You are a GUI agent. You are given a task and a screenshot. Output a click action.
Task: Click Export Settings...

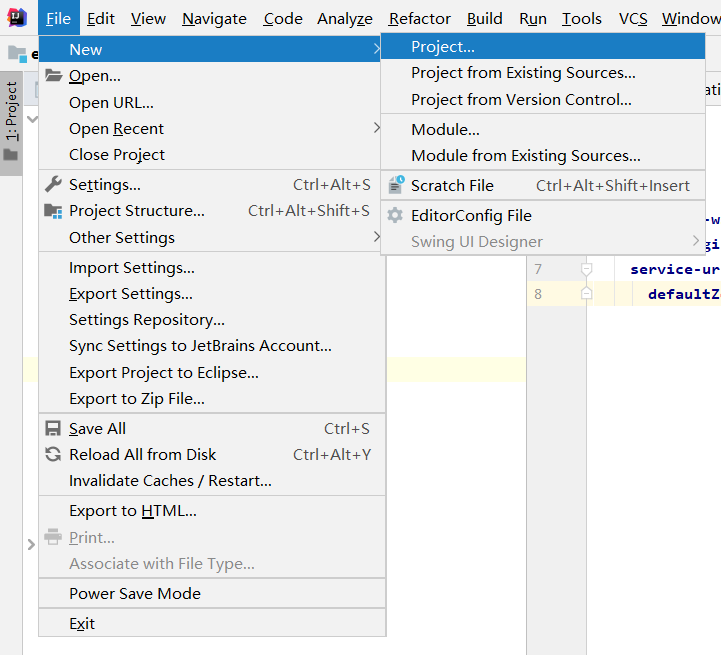point(212,293)
